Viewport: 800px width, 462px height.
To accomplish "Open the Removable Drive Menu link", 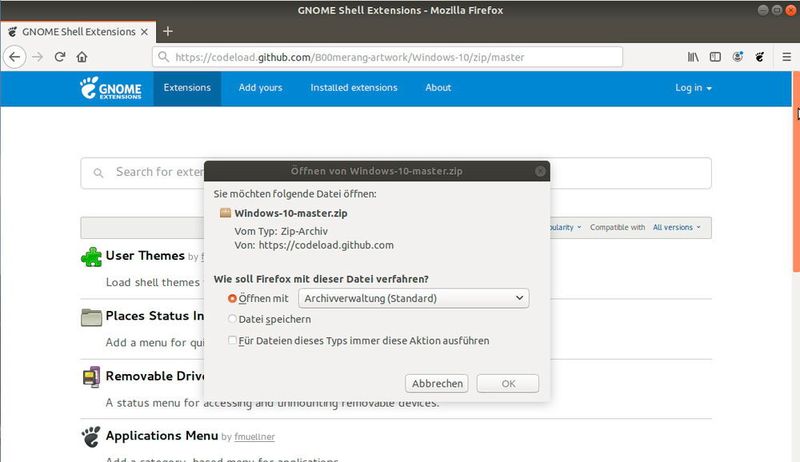I will (x=155, y=376).
